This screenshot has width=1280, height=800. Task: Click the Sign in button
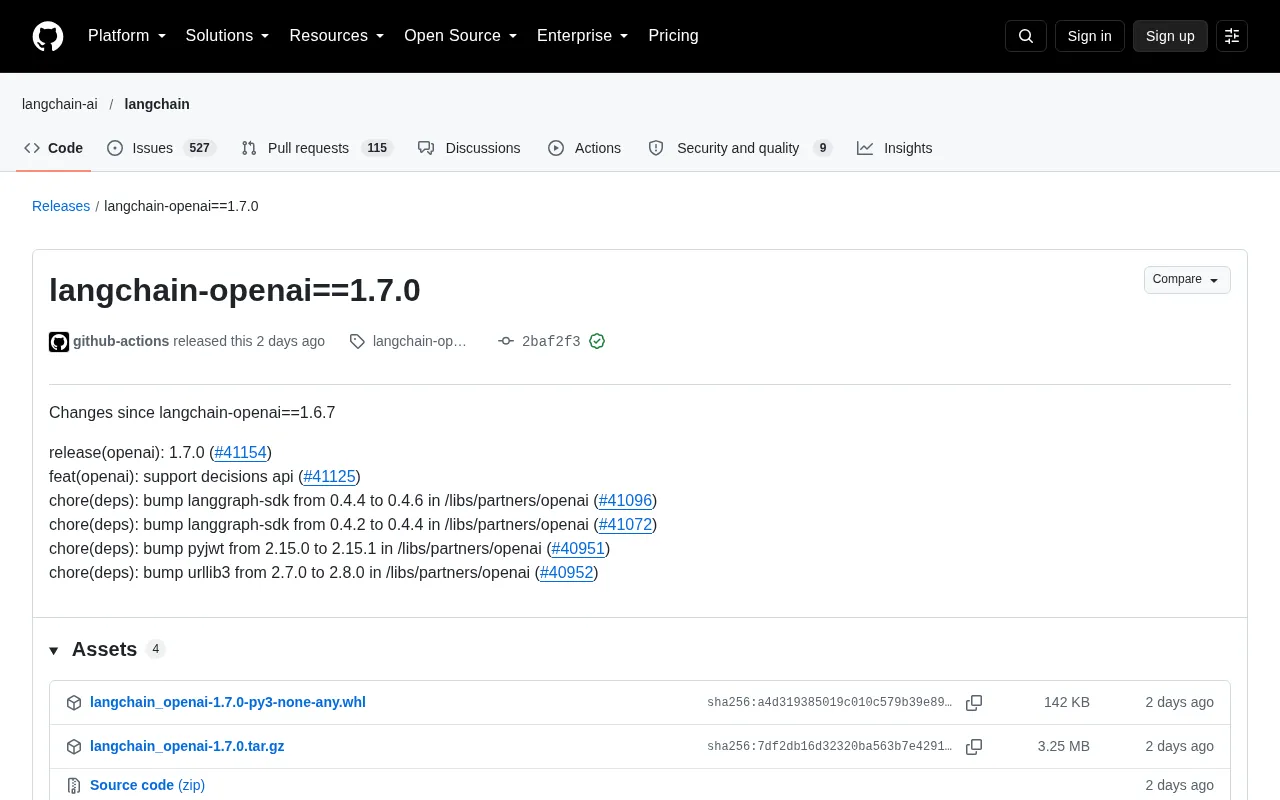click(x=1090, y=36)
